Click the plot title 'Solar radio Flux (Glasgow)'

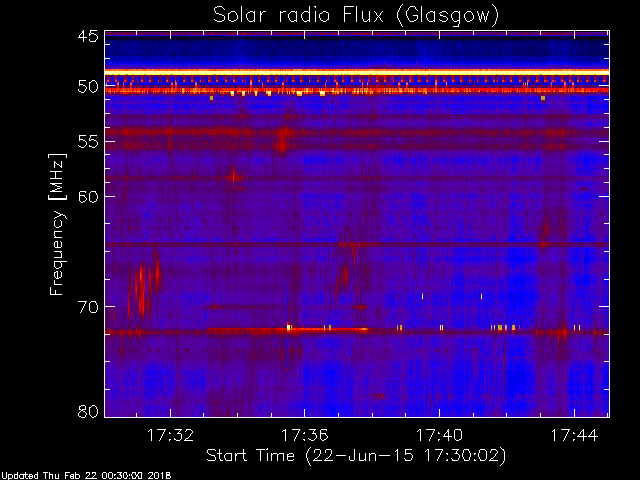[356, 16]
